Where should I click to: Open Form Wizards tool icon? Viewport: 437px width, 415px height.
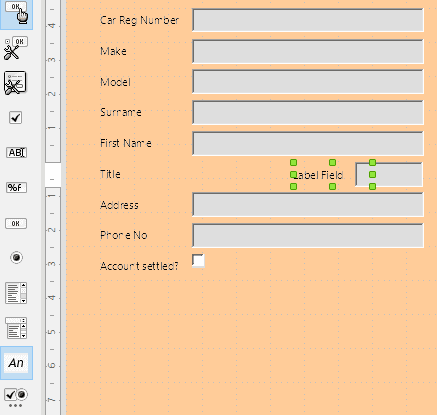click(15, 83)
